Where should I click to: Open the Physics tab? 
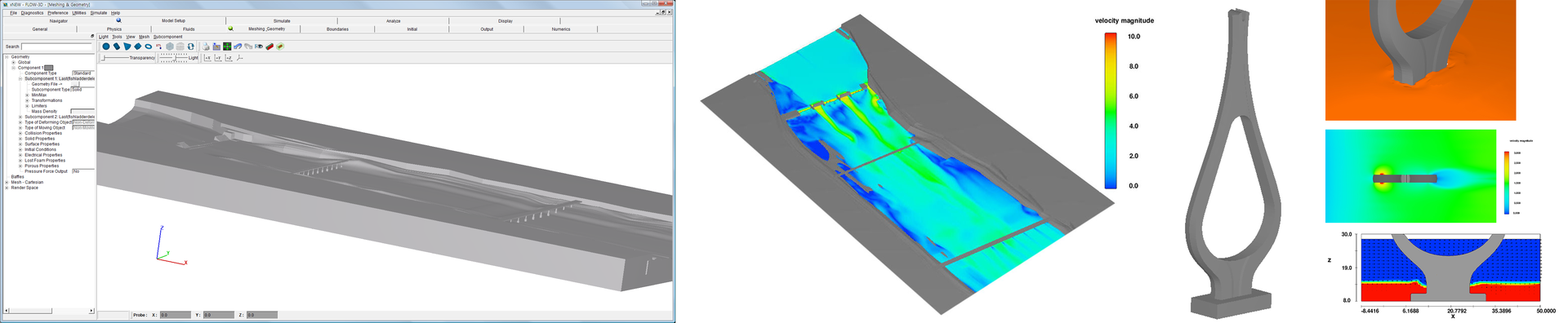pos(114,29)
